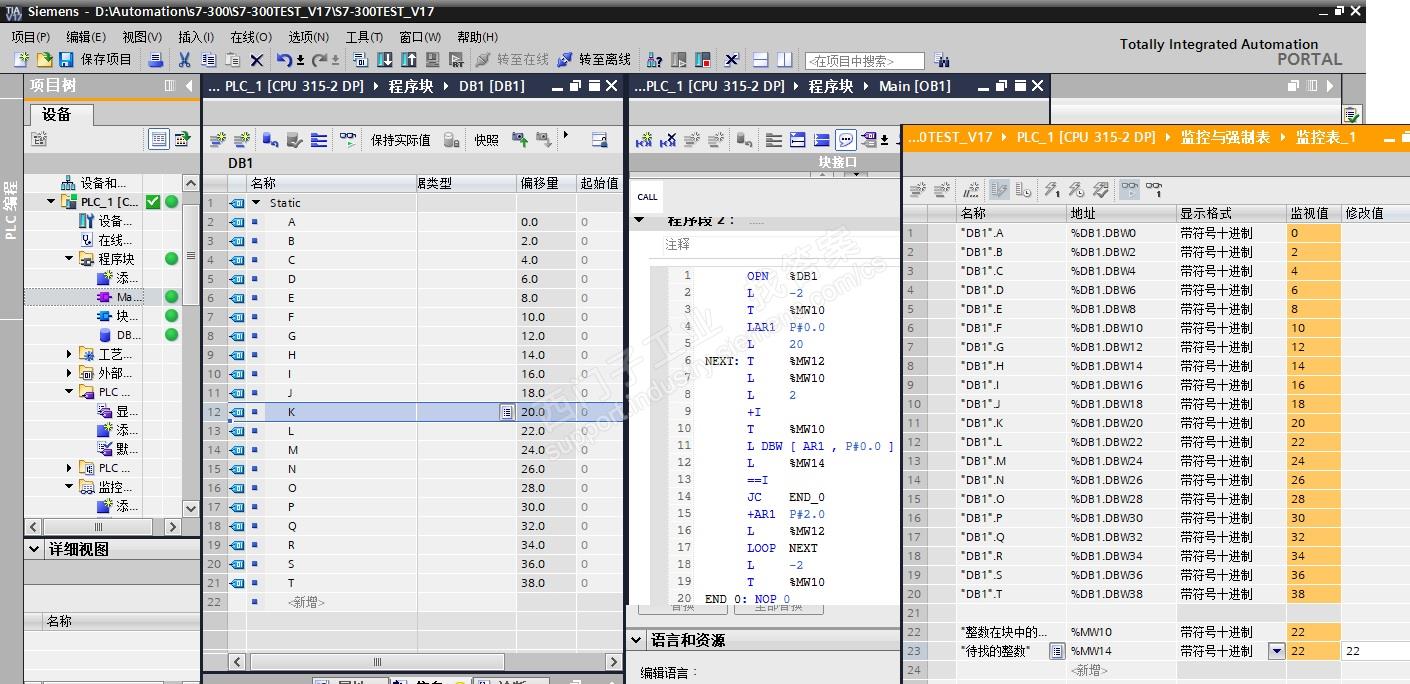Expand the External sources (外部) tree node
Screen dimensions: 1410x684
[x=70, y=373]
